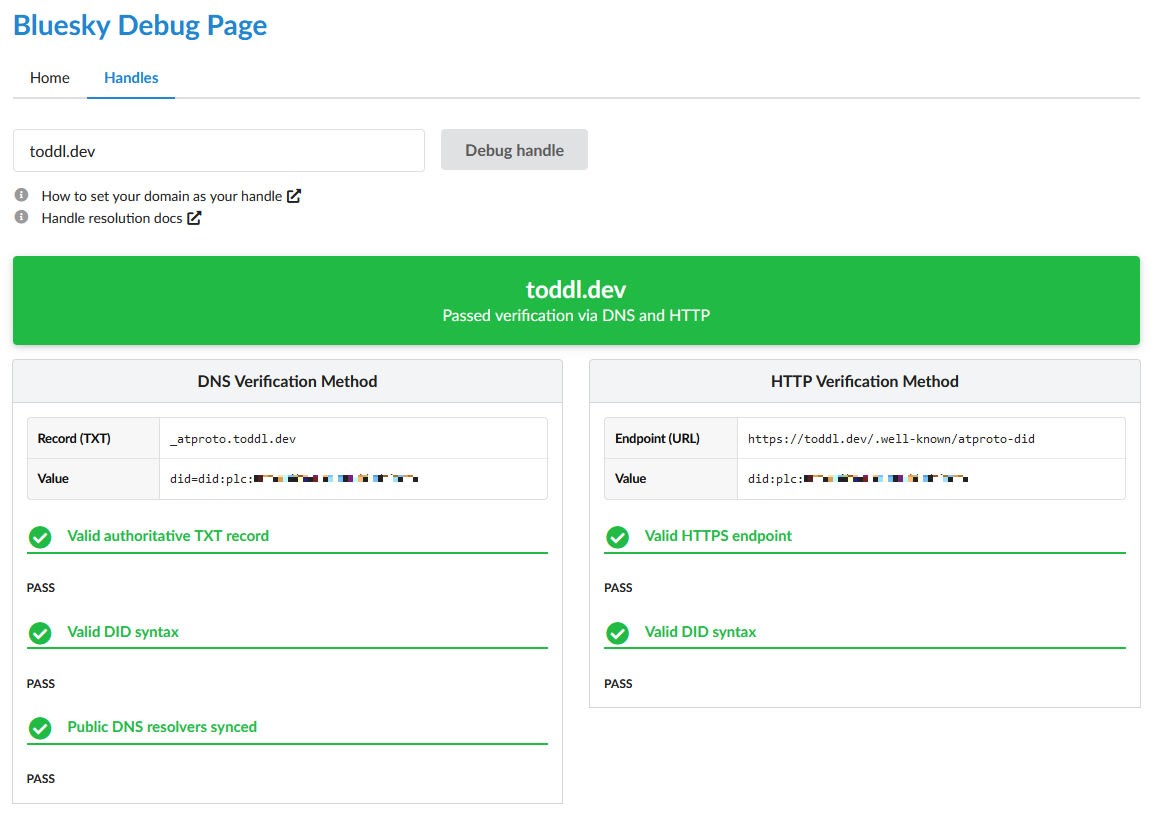Click PASS under Valid authoritative TXT record

41,588
